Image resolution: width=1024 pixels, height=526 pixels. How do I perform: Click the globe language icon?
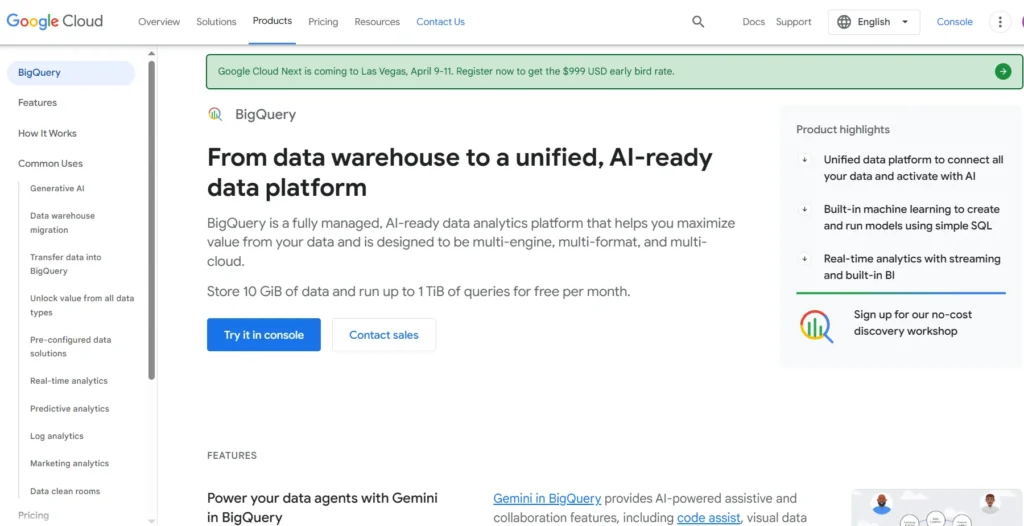pos(844,22)
